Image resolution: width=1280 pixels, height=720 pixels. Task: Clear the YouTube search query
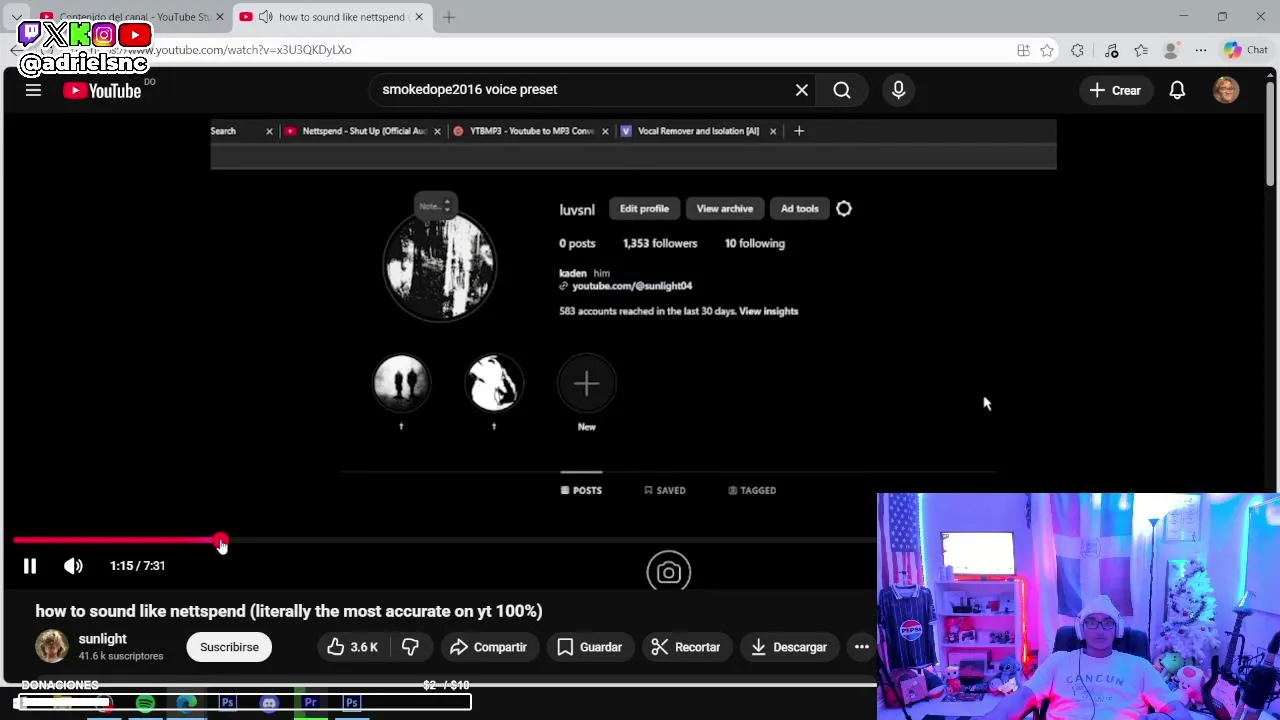click(x=802, y=90)
